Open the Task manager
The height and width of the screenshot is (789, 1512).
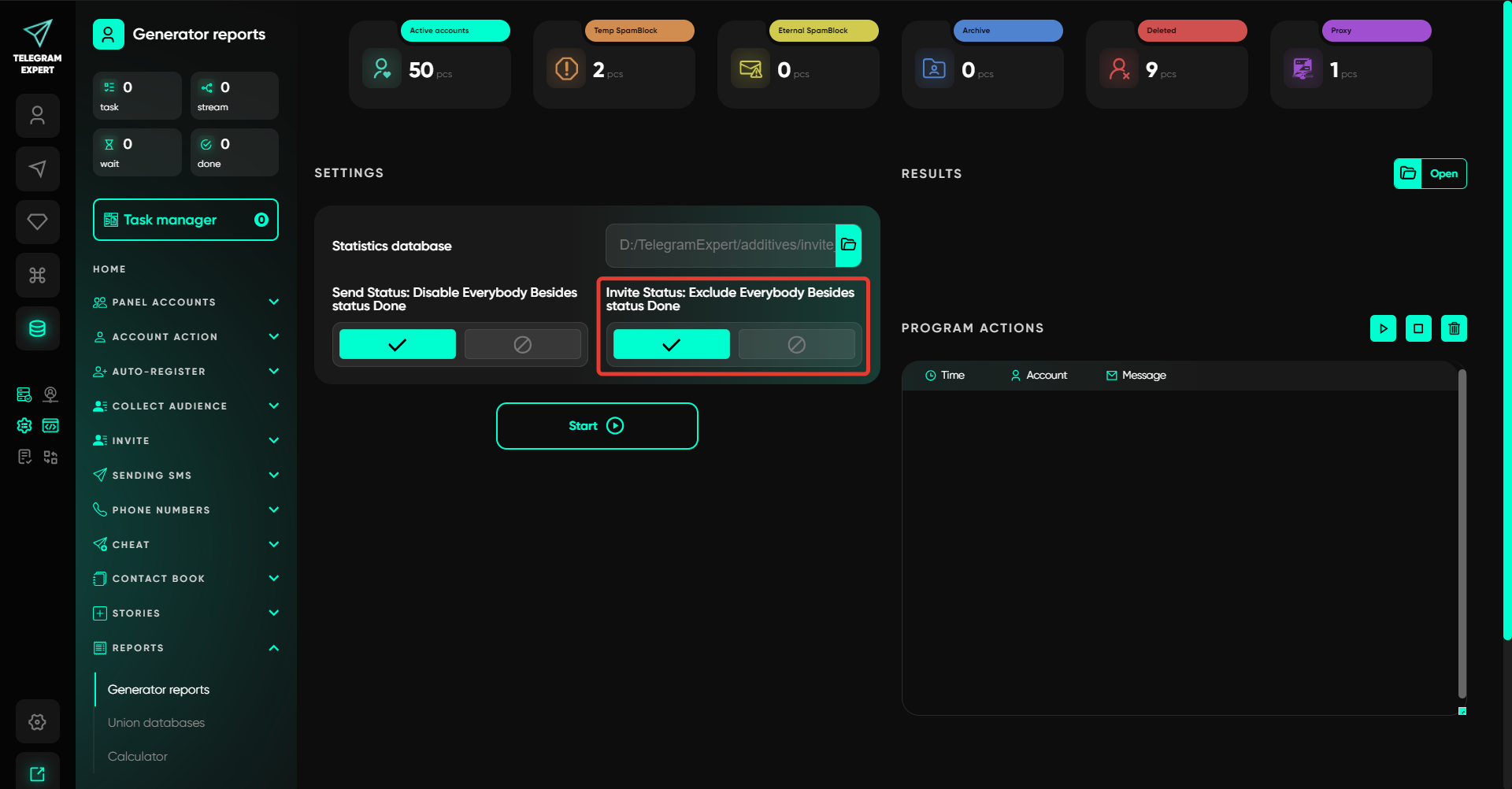[186, 220]
